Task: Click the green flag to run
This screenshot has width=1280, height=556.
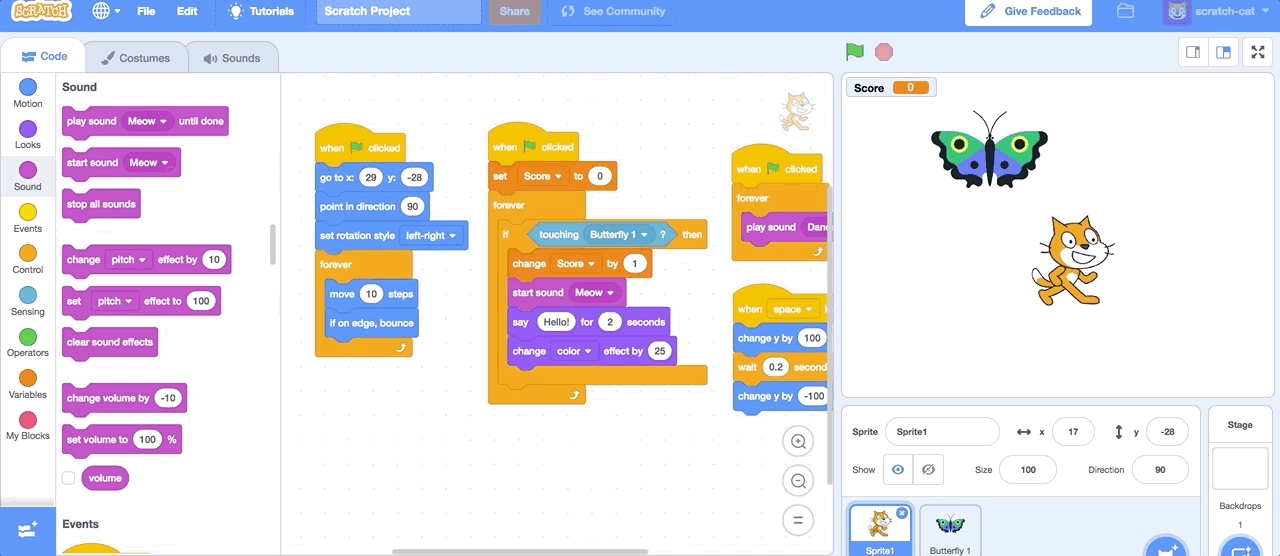Action: coord(854,51)
